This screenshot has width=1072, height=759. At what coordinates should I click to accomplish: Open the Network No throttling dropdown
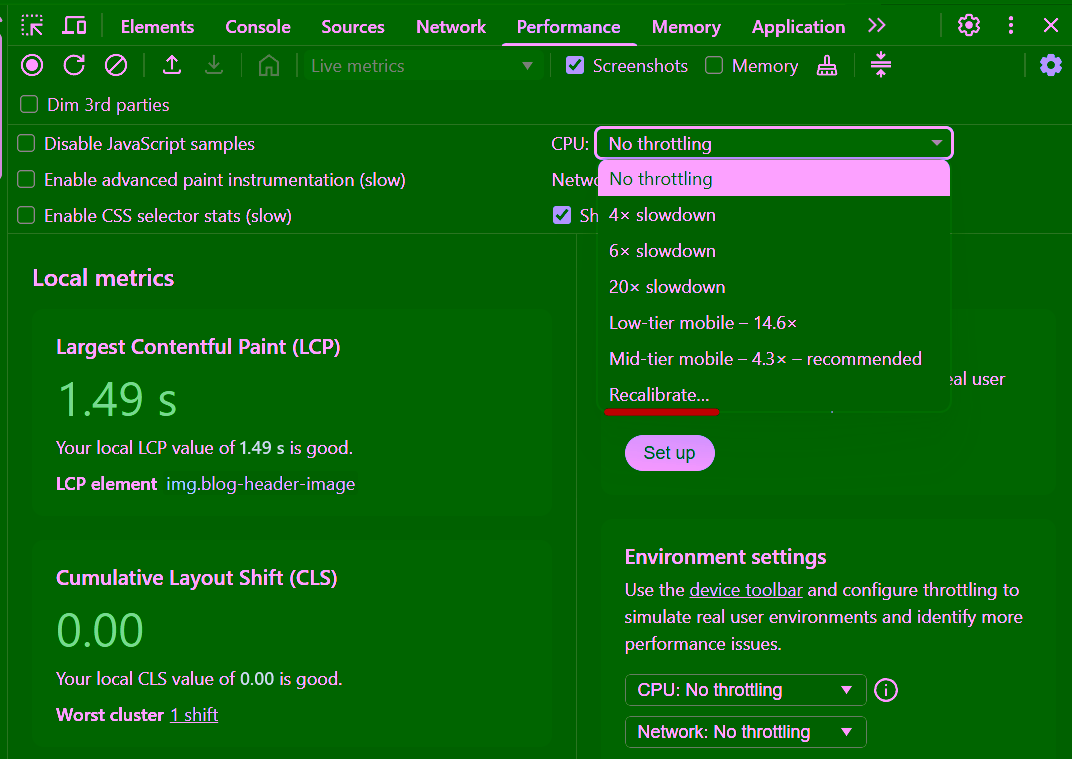pos(745,732)
